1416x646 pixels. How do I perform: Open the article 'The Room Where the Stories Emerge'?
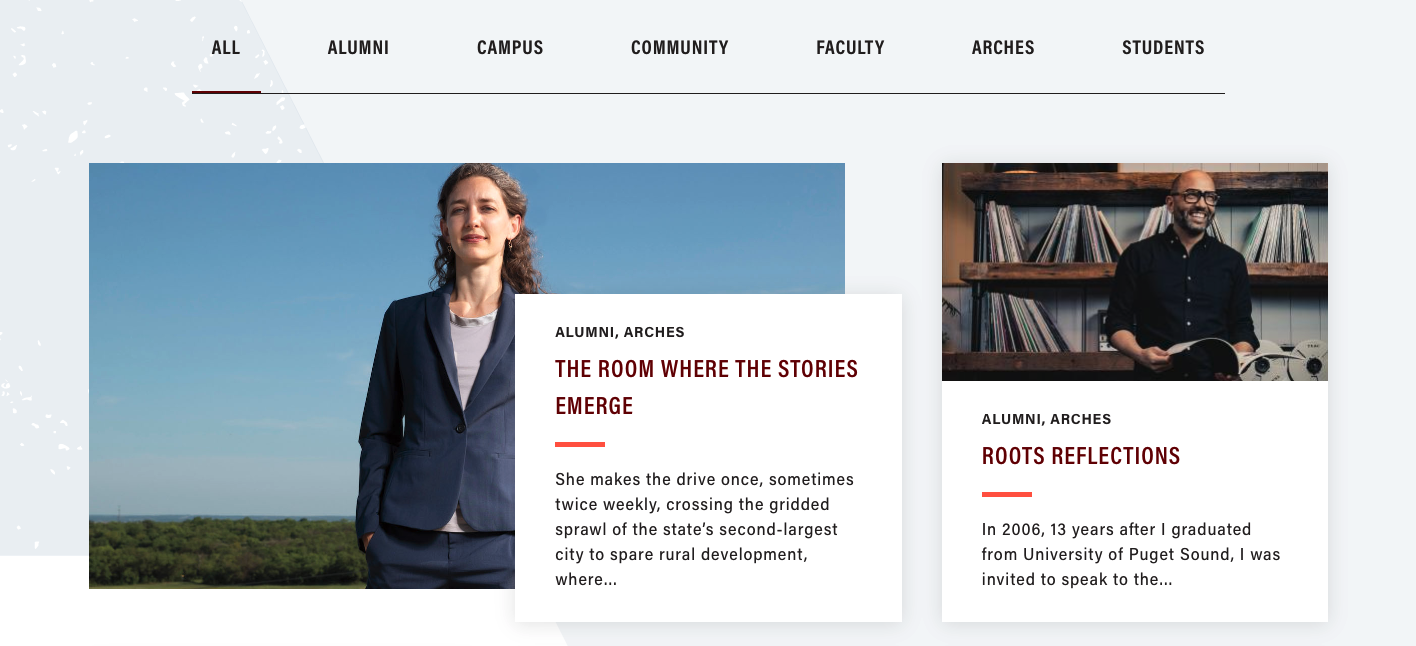(x=706, y=386)
